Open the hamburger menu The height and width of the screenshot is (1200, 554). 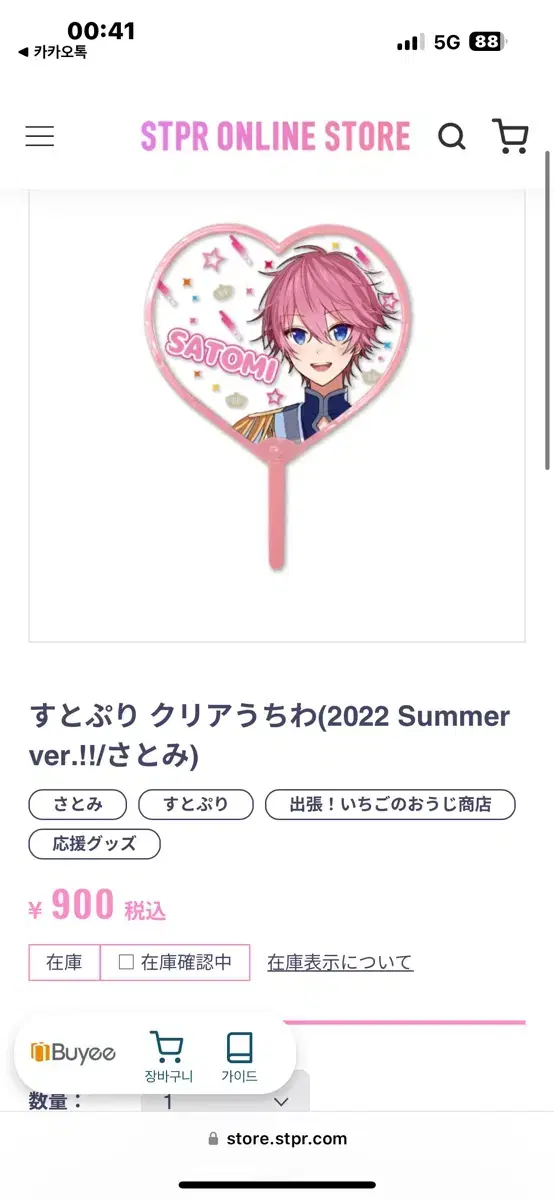point(40,136)
